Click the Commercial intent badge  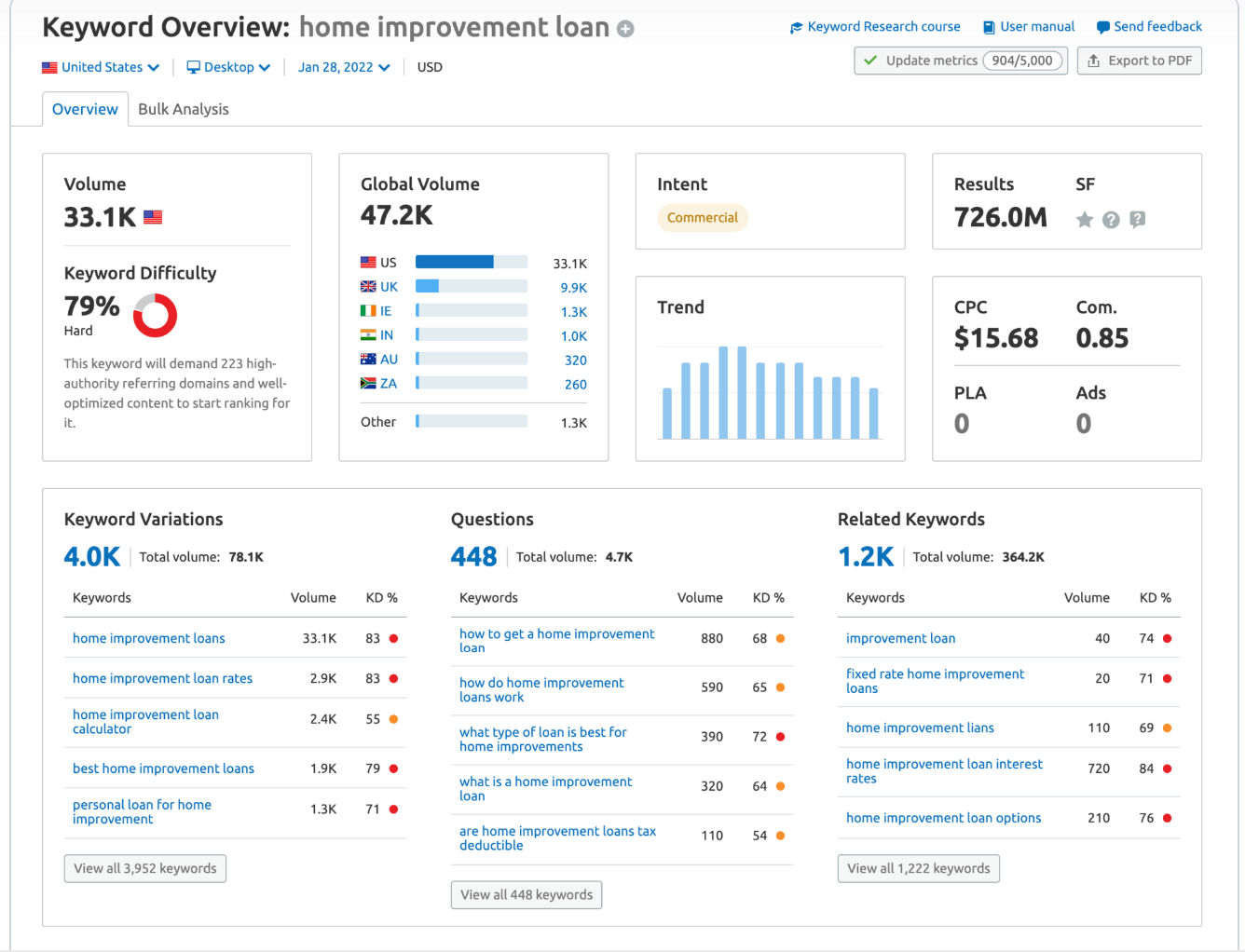coord(703,218)
